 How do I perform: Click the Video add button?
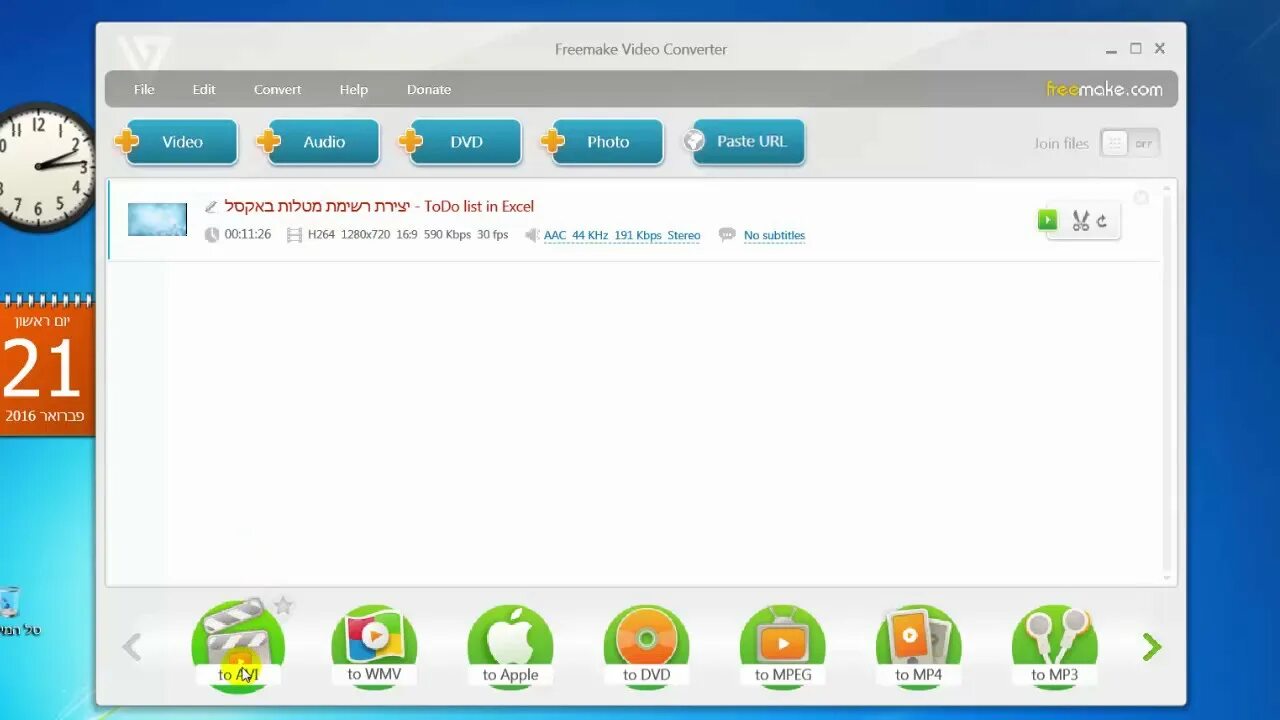pyautogui.click(x=176, y=142)
